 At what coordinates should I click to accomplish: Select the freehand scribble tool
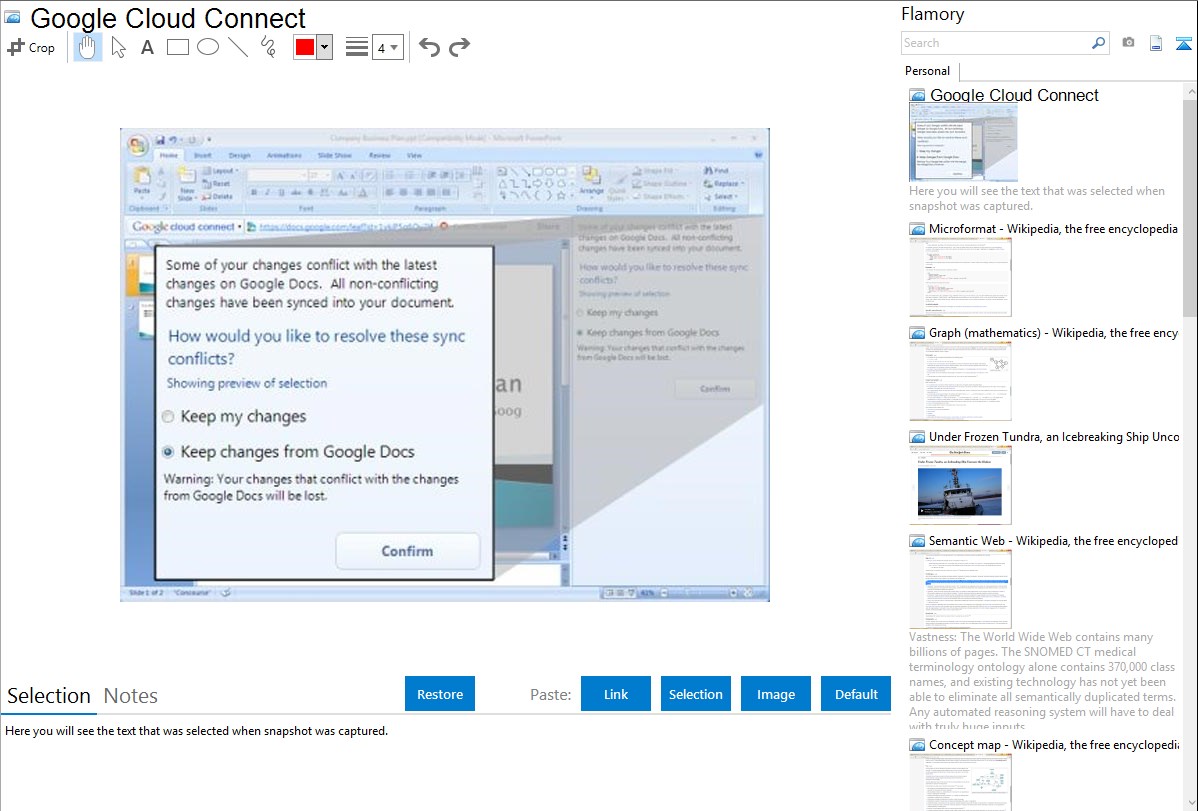tap(267, 47)
